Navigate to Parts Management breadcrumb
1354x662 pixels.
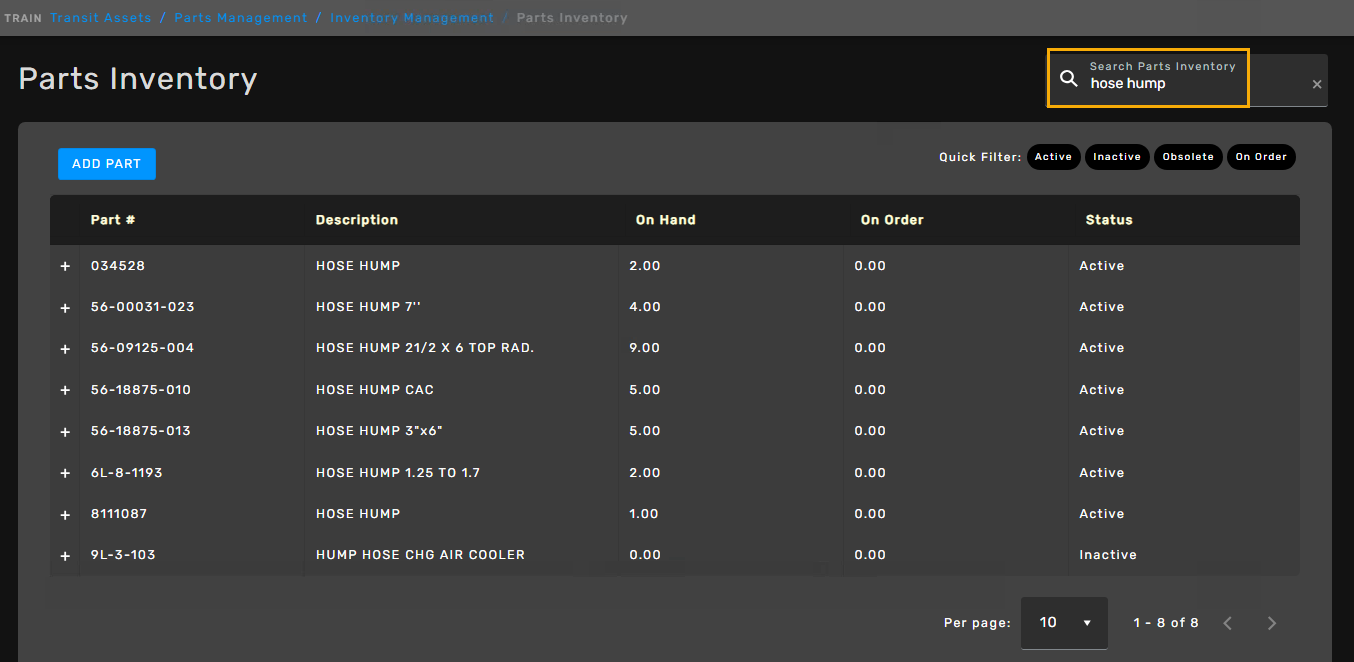(x=241, y=18)
